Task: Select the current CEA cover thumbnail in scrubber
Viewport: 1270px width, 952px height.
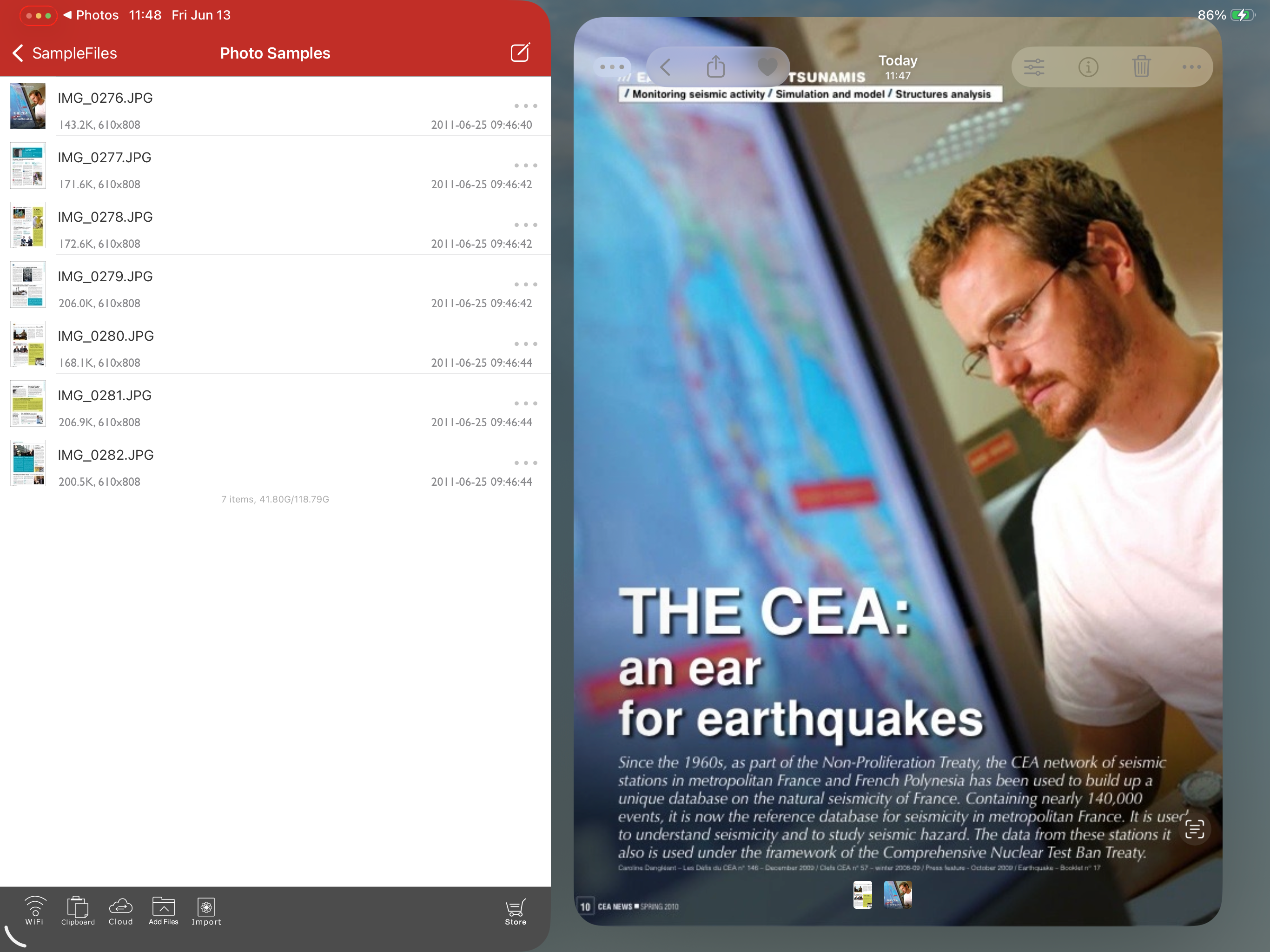Action: click(898, 894)
